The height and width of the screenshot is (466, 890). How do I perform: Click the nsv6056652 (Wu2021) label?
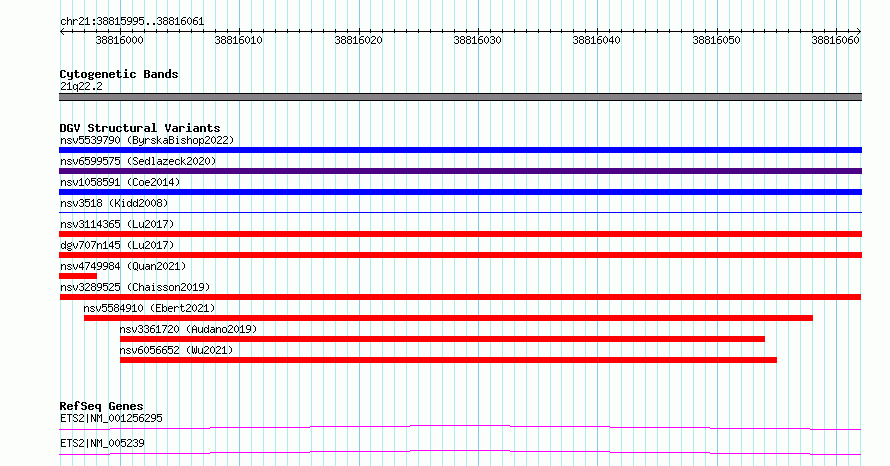pyautogui.click(x=176, y=350)
